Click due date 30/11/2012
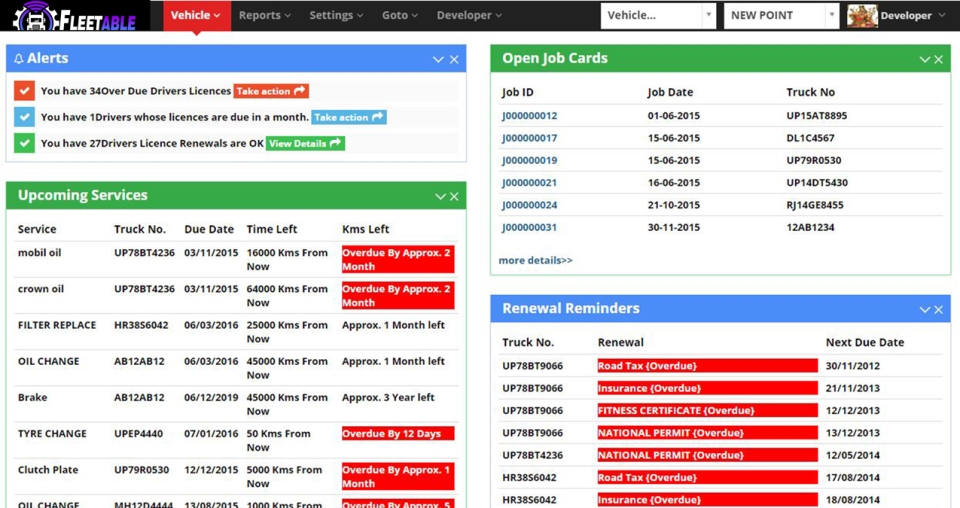The height and width of the screenshot is (508, 960). [x=853, y=366]
